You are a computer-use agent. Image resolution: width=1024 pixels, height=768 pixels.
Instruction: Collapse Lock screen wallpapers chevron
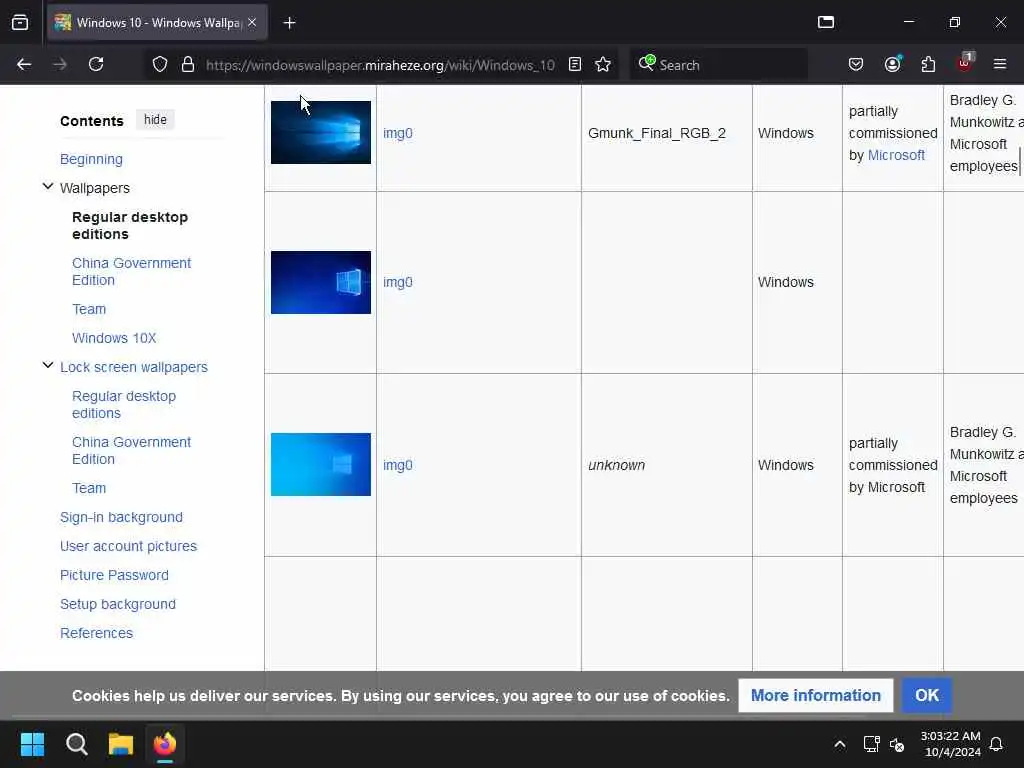(48, 366)
